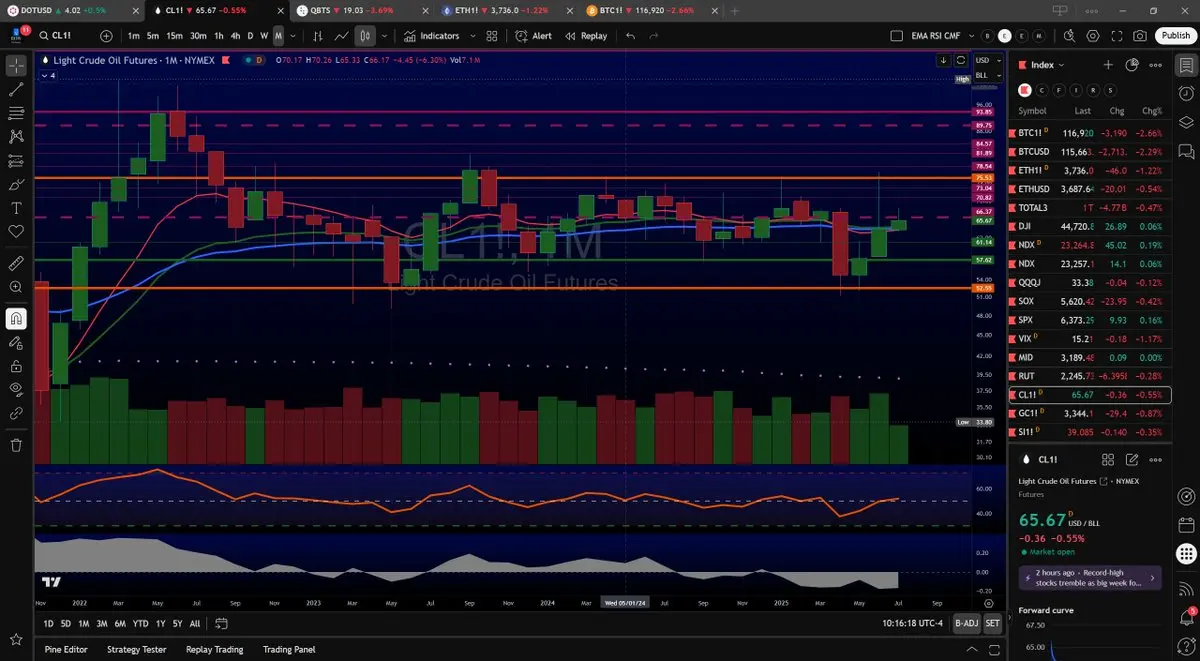Choose the bars chart style icon
The image size is (1200, 661).
(317, 35)
